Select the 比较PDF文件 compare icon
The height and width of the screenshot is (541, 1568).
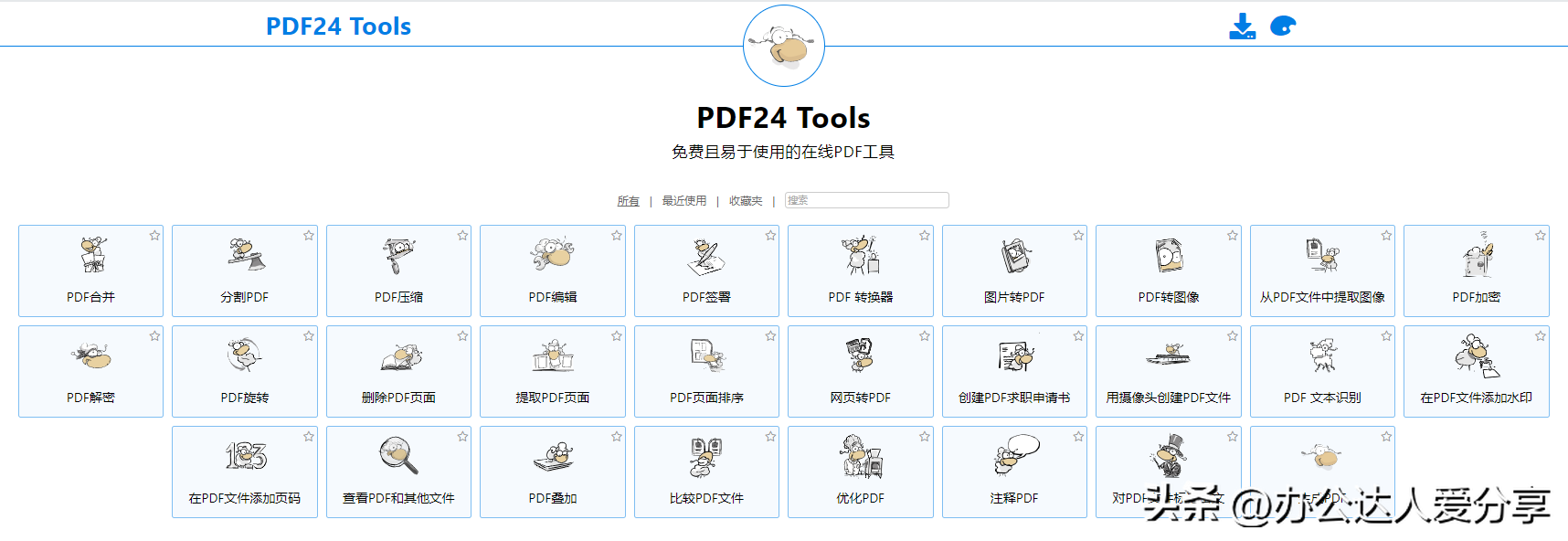(706, 456)
